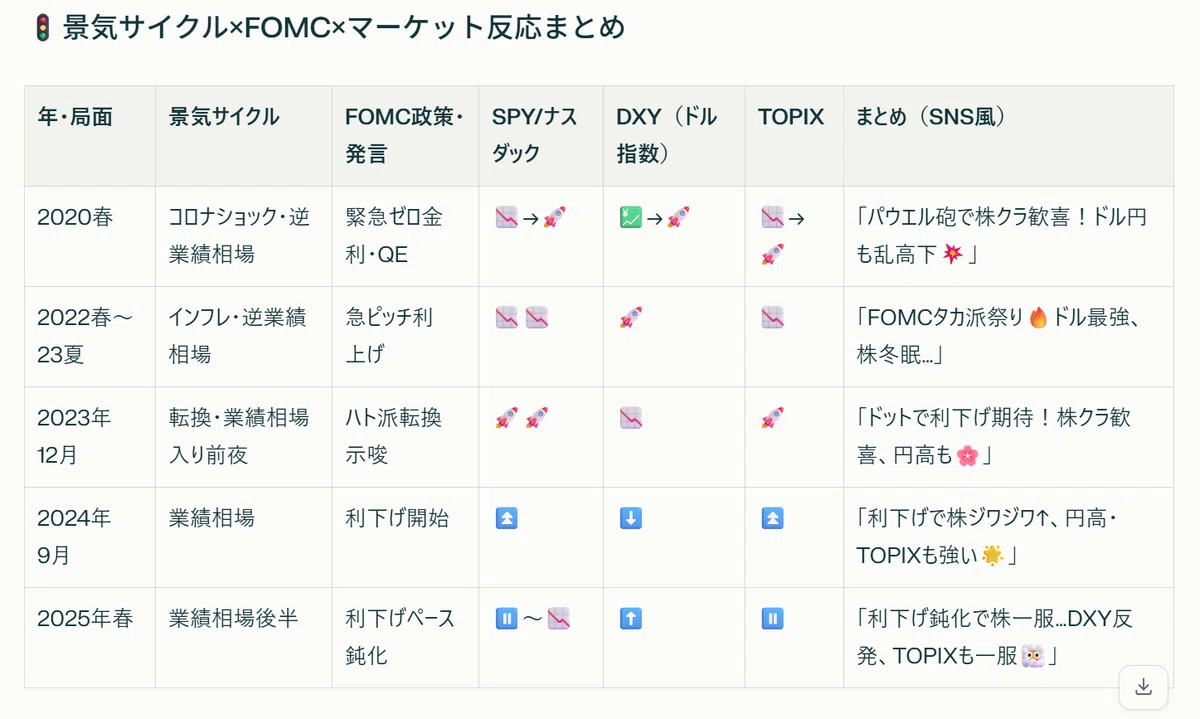Click the traffic light emoji in the title
Image resolution: width=1200 pixels, height=719 pixels.
(42, 28)
